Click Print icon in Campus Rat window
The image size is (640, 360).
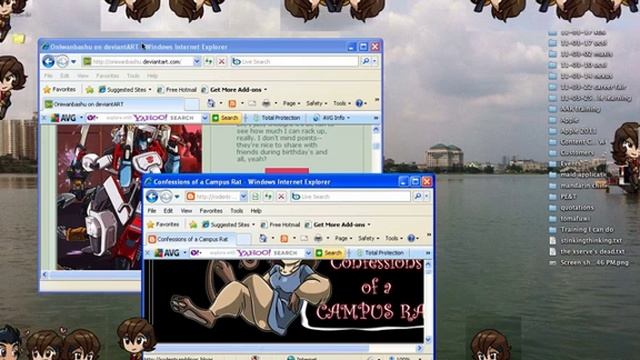318,238
